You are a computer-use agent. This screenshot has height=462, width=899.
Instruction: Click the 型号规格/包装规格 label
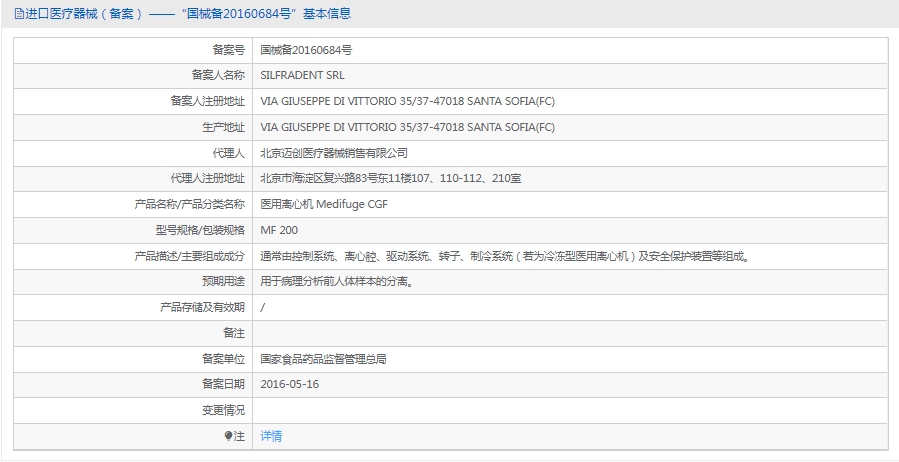point(200,230)
